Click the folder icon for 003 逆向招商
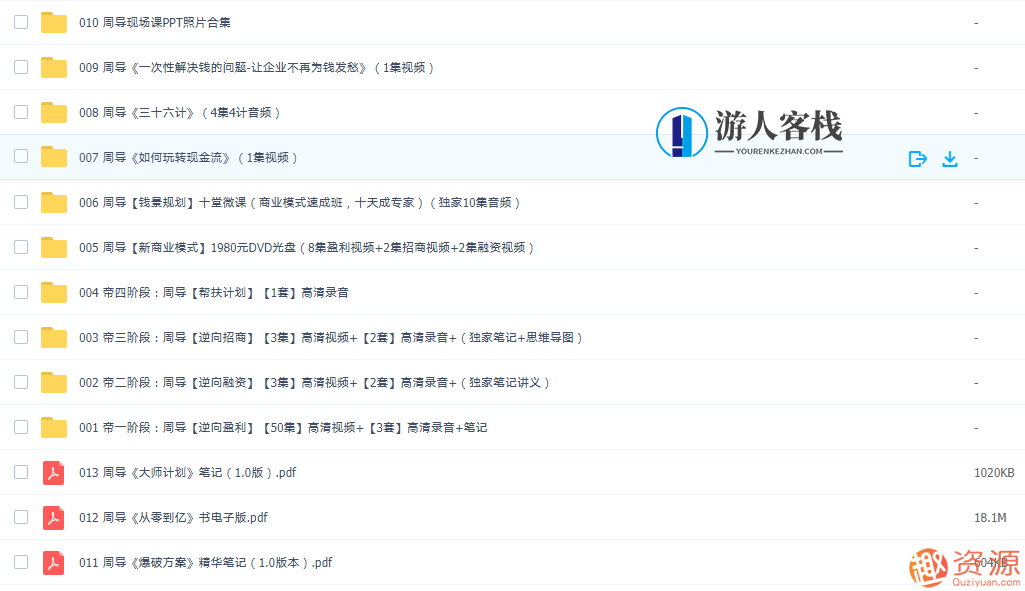This screenshot has width=1025, height=591. point(52,337)
